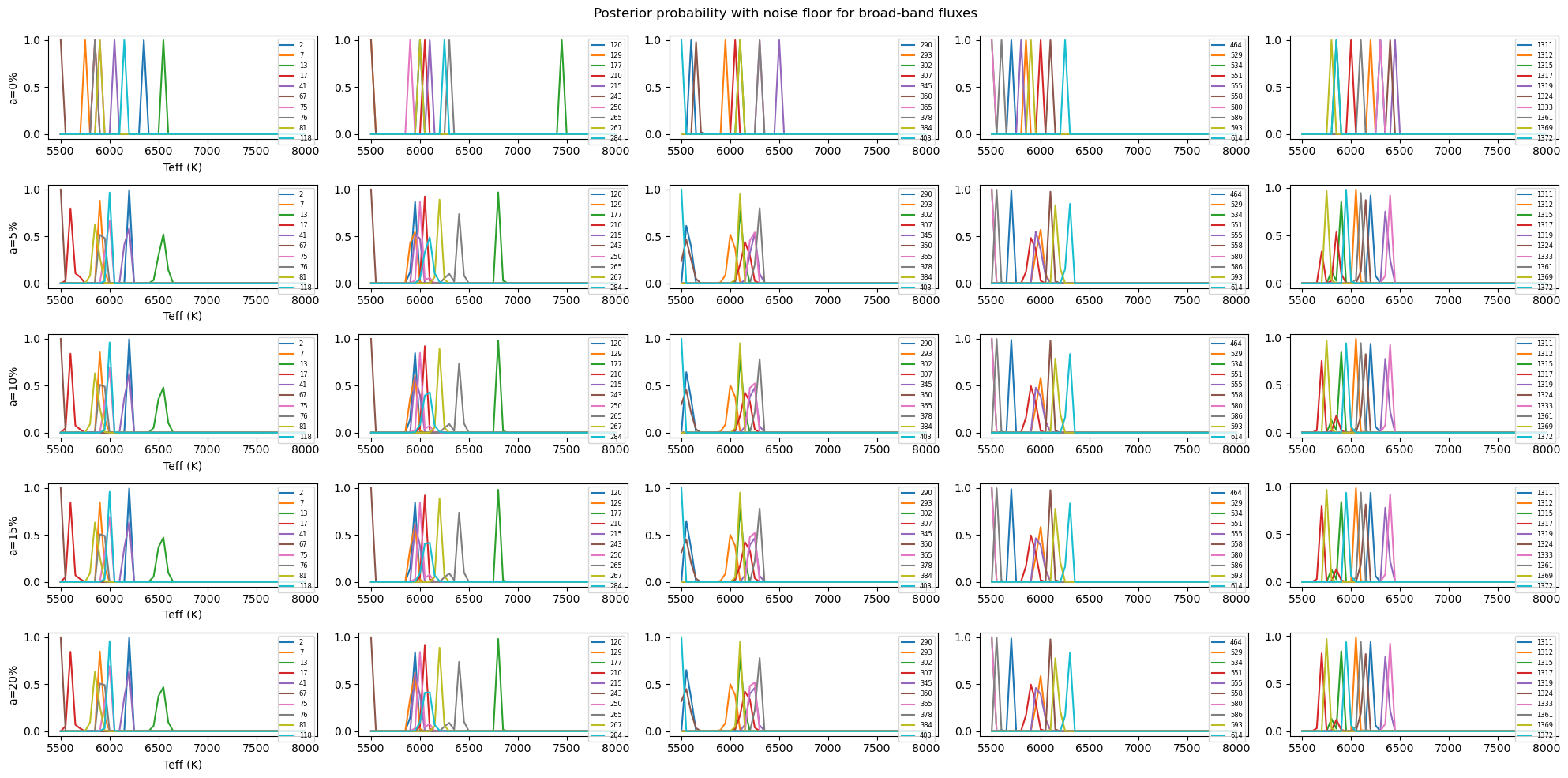Click the figure title about posterior probability

785,13
